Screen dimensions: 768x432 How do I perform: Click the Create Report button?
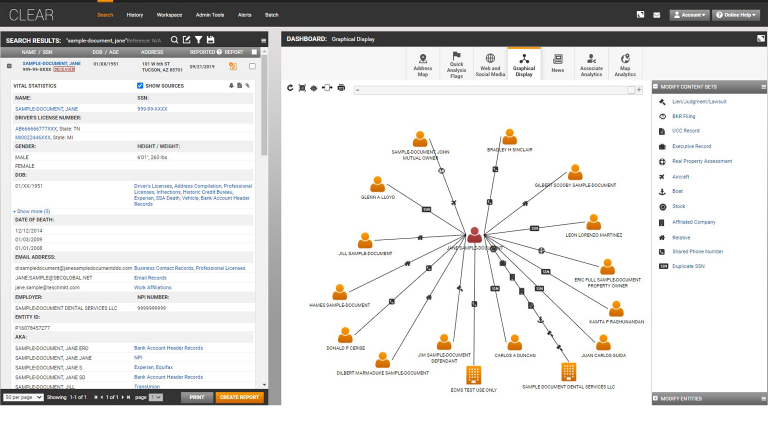[240, 397]
